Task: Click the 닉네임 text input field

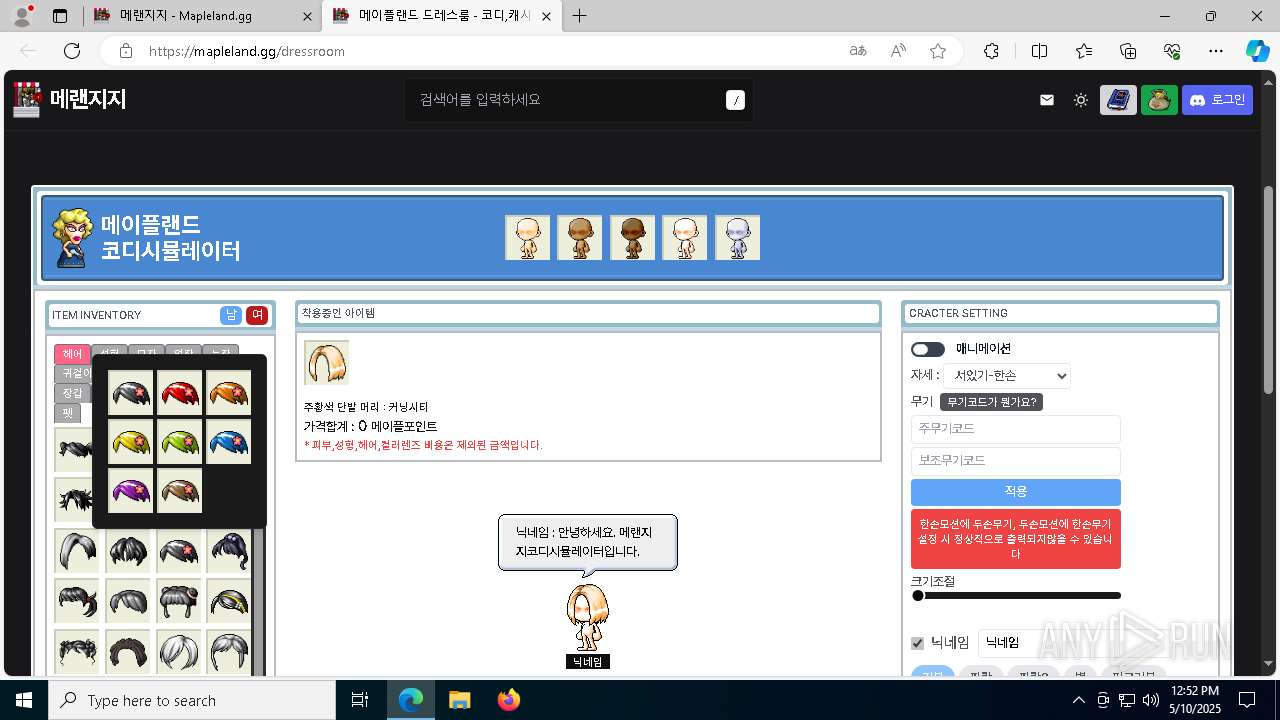Action: click(1050, 643)
